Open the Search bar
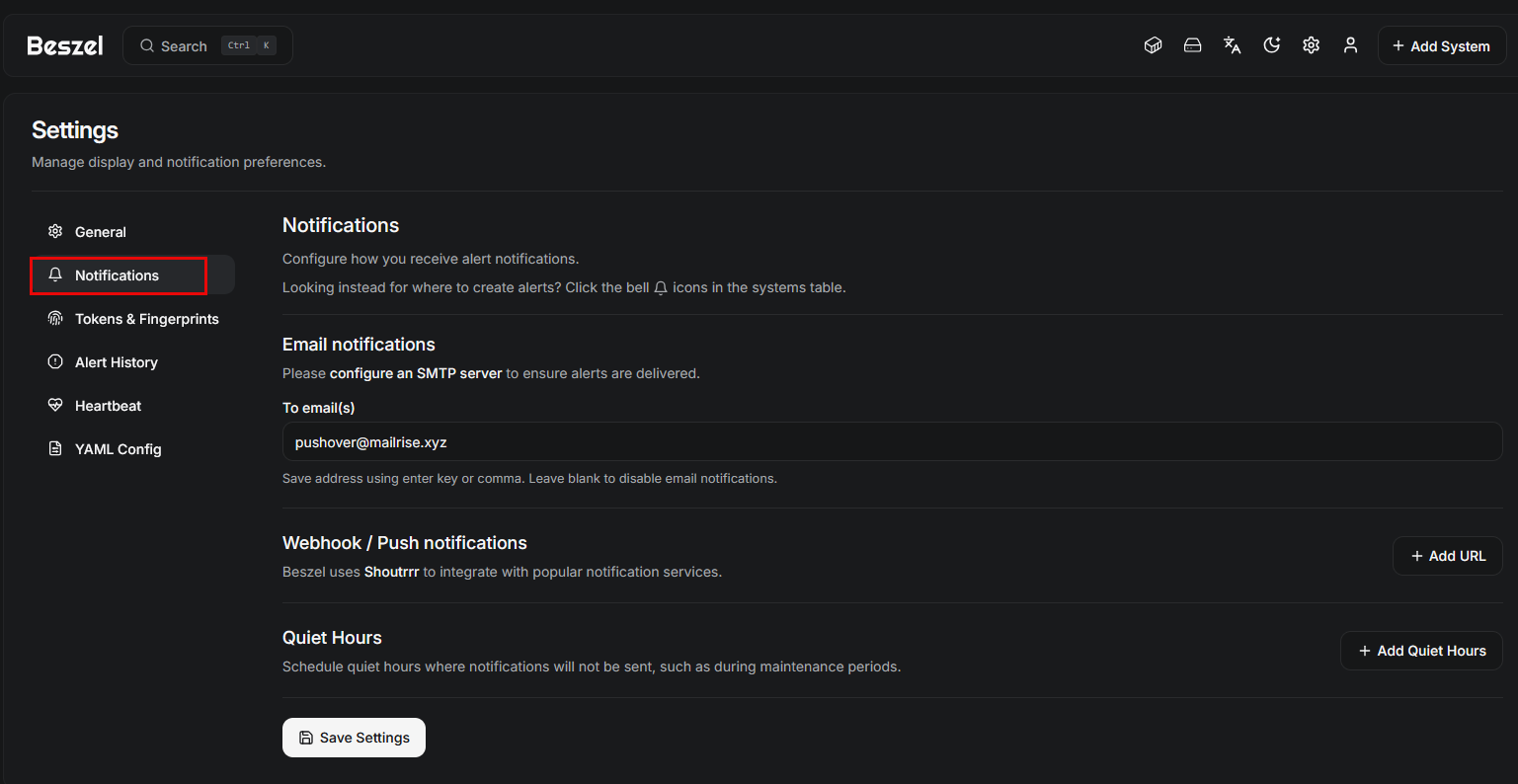 tap(207, 45)
